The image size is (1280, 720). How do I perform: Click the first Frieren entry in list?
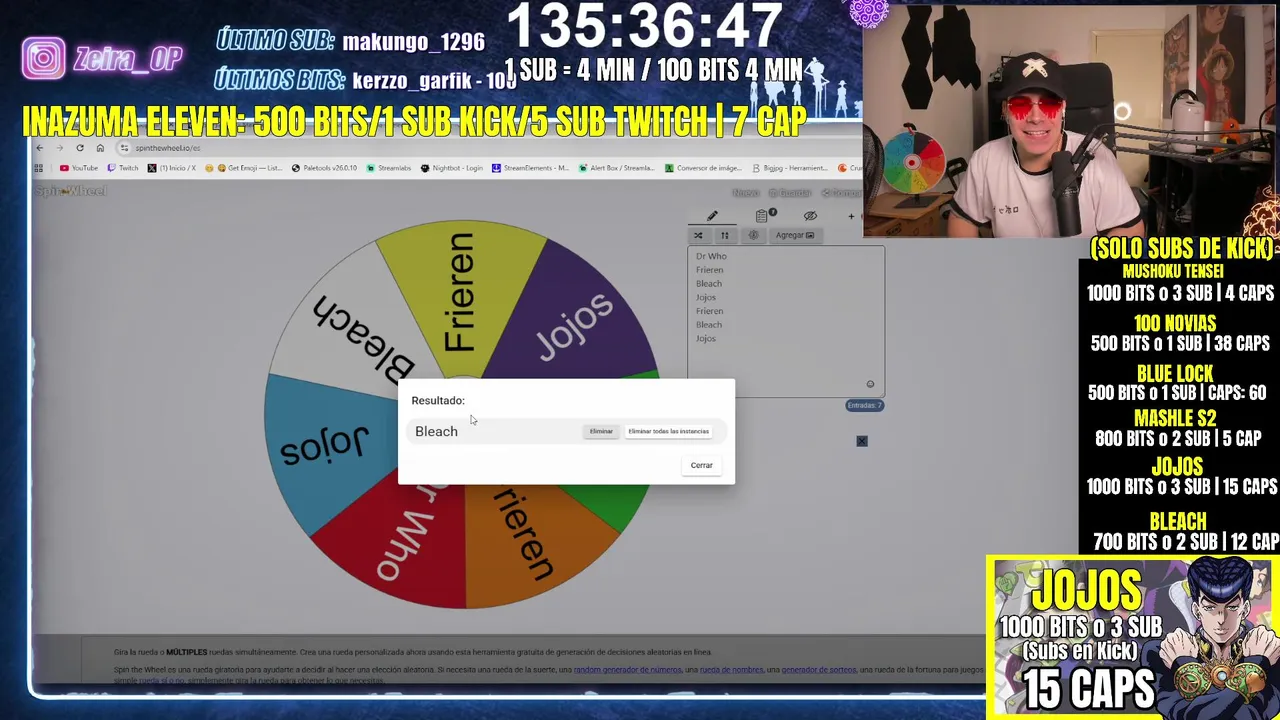709,270
